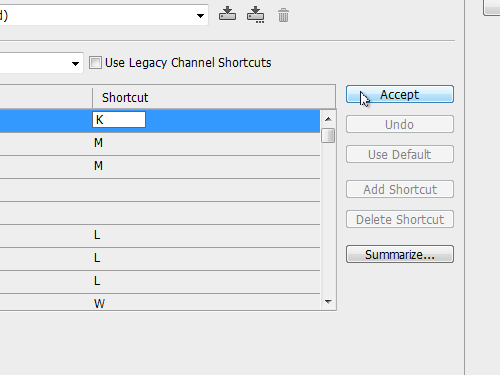Click the shortcut input field containing K
The width and height of the screenshot is (500, 375).
click(119, 120)
